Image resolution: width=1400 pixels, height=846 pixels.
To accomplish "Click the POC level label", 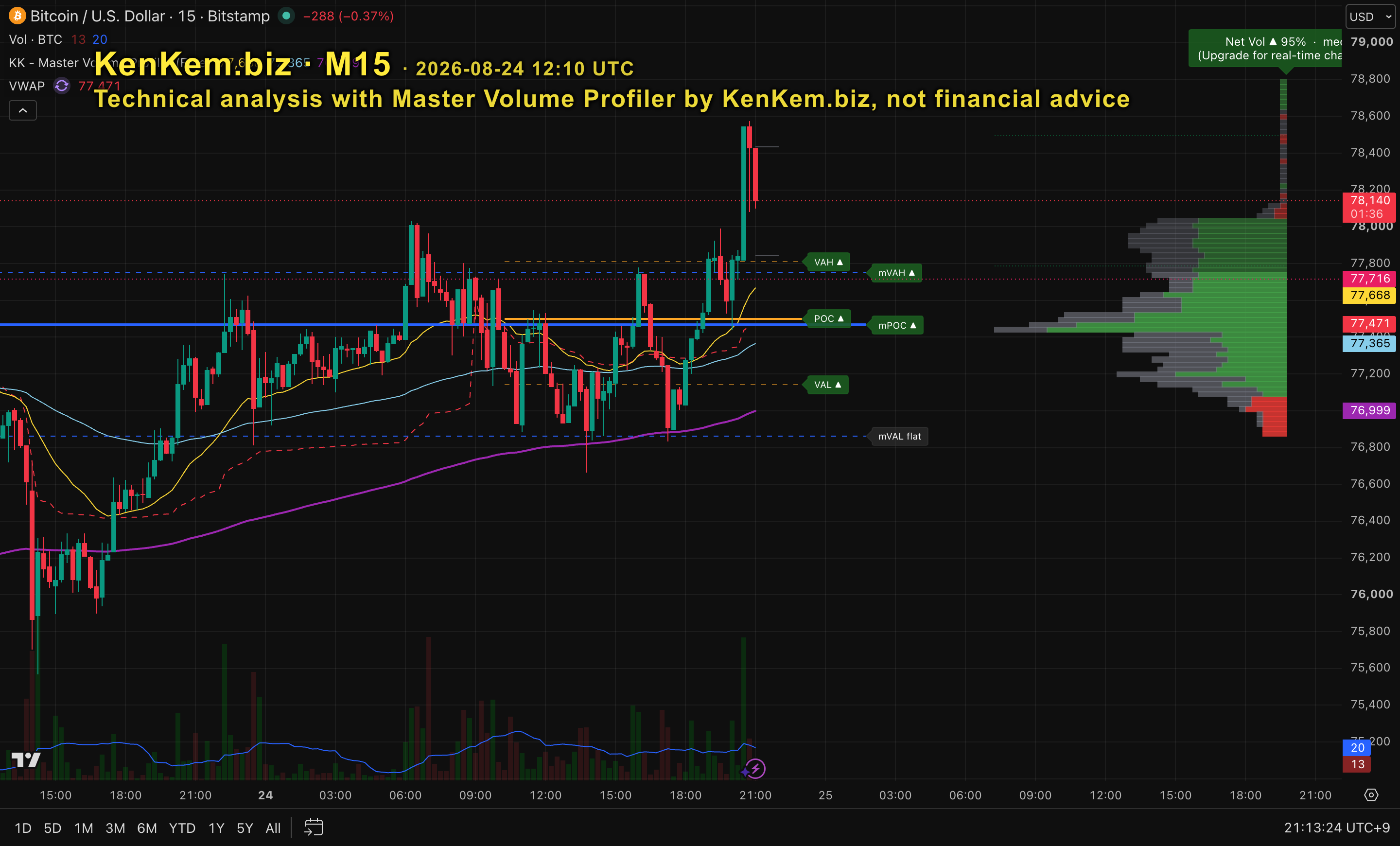I will [x=828, y=318].
